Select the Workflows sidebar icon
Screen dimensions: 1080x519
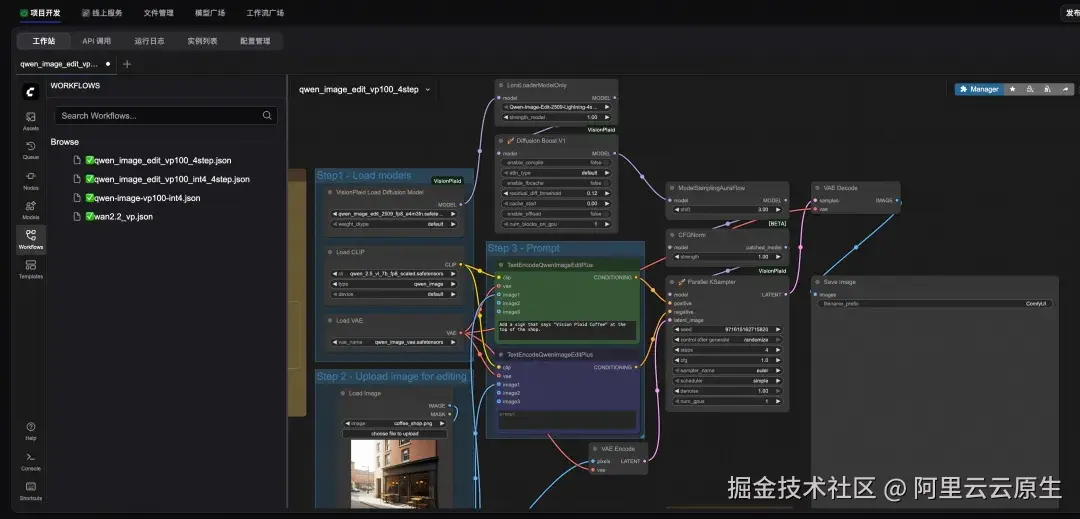pyautogui.click(x=31, y=240)
